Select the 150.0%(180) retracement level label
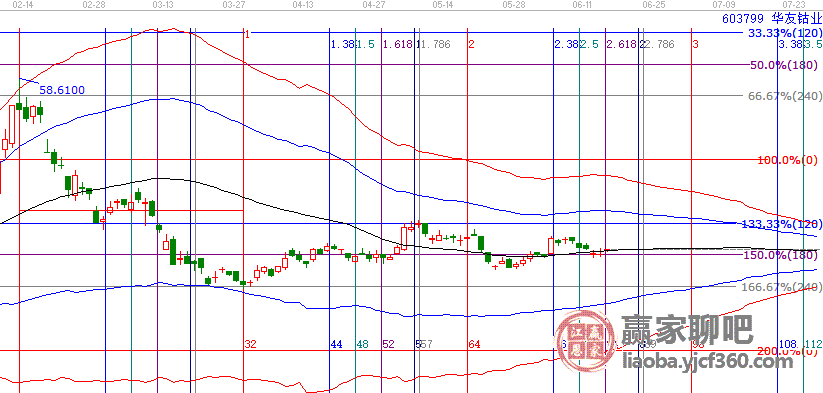The width and height of the screenshot is (823, 393). [x=781, y=255]
